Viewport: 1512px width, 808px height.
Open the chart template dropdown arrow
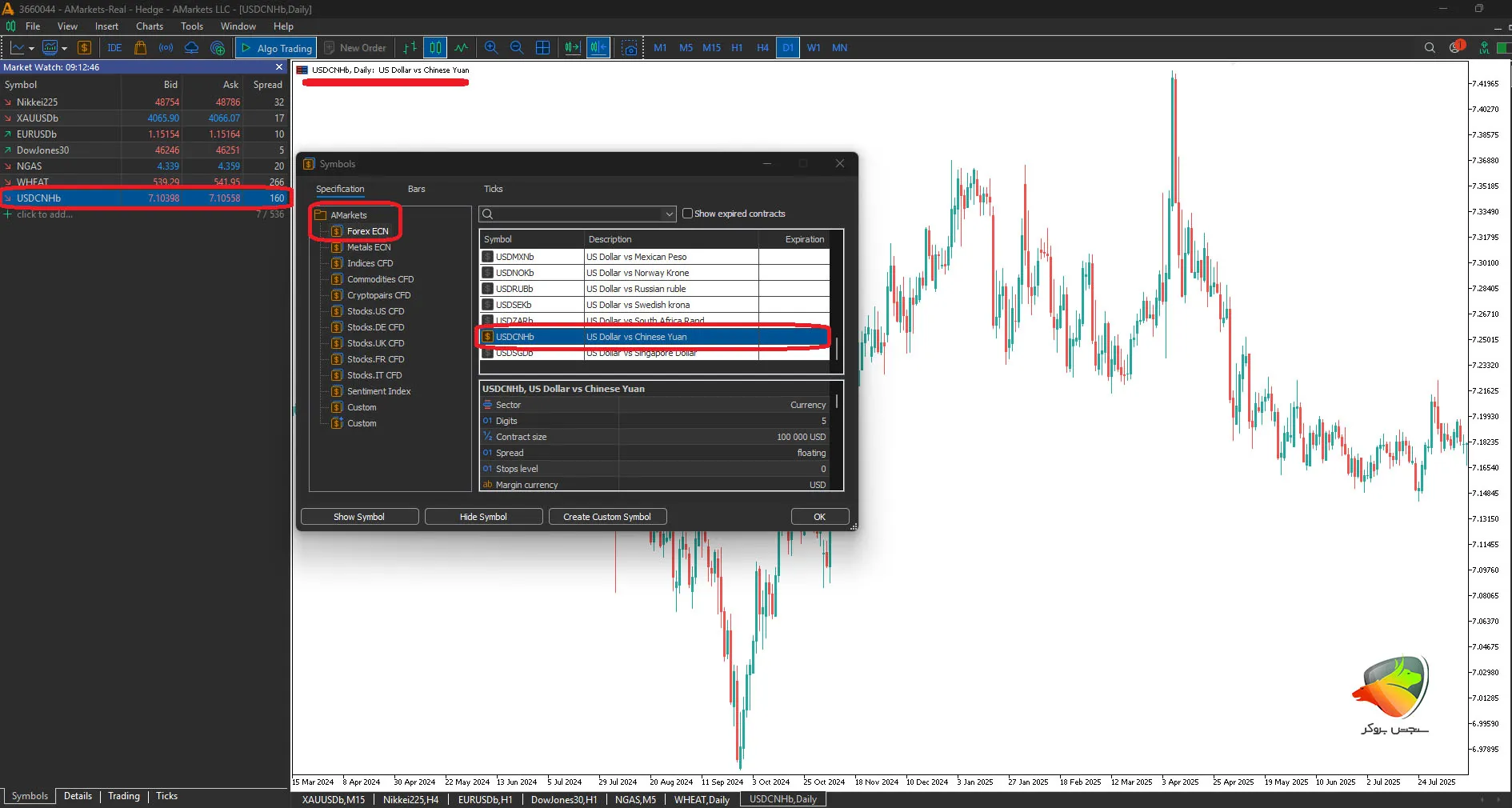[x=65, y=48]
